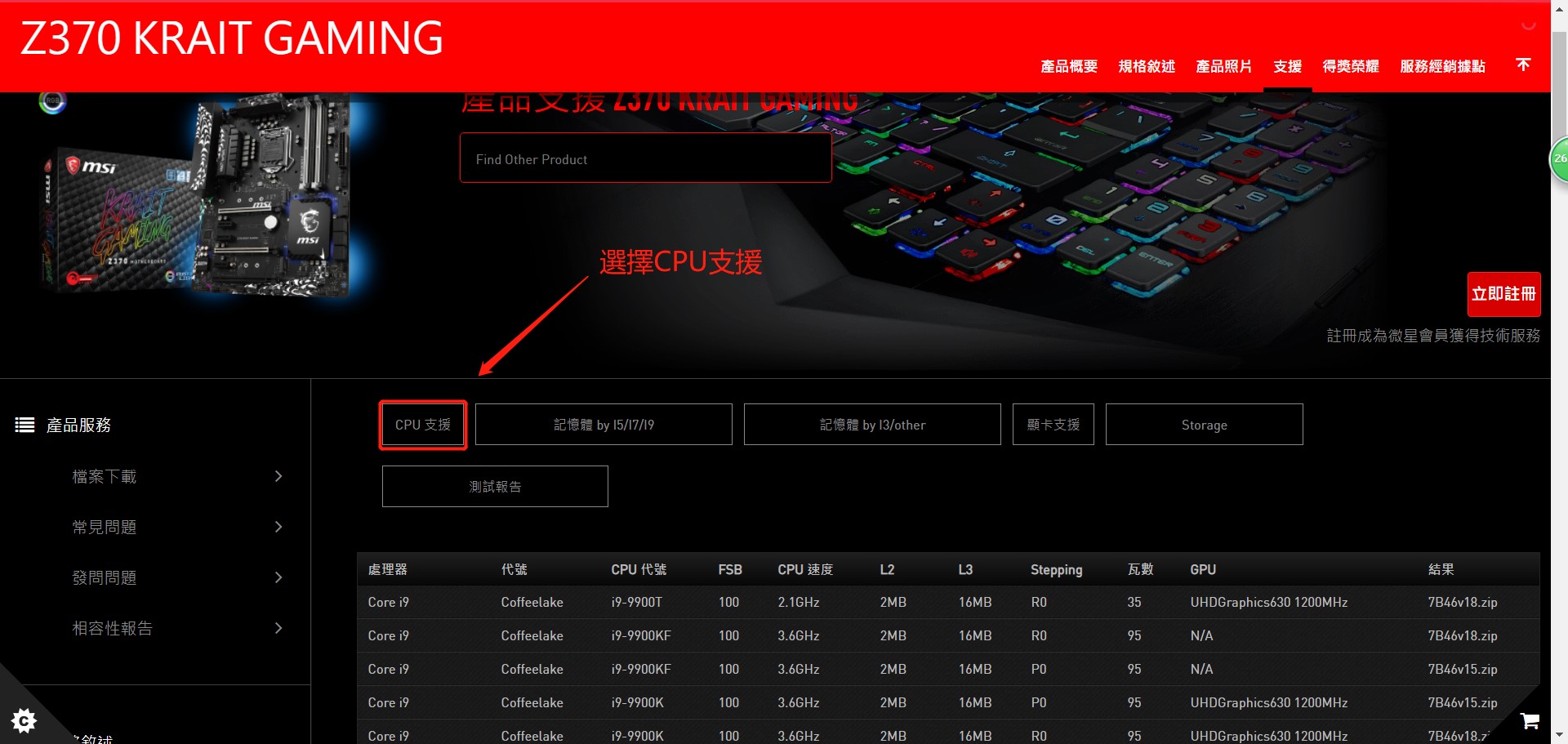The width and height of the screenshot is (1568, 744).
Task: Open the shopping cart icon
Action: [1530, 720]
